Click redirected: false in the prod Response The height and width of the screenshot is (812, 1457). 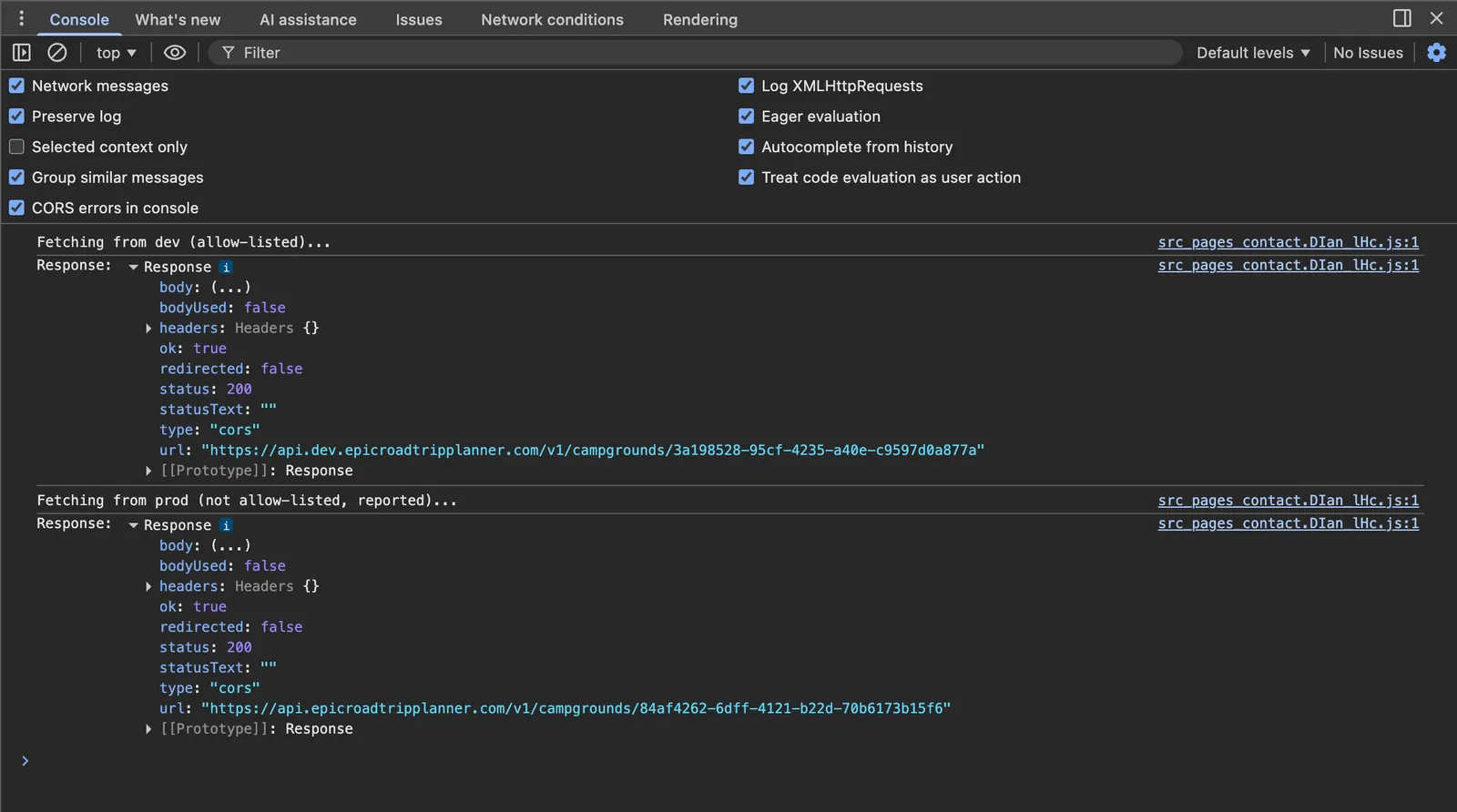(231, 627)
